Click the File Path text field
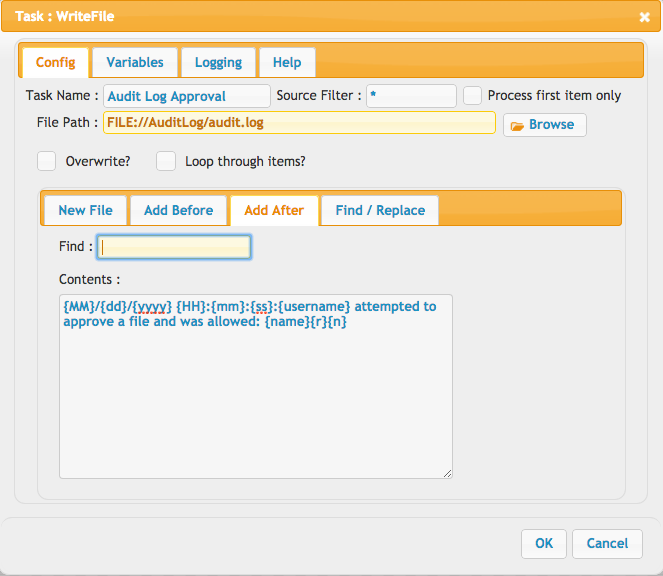This screenshot has width=663, height=576. 299,123
